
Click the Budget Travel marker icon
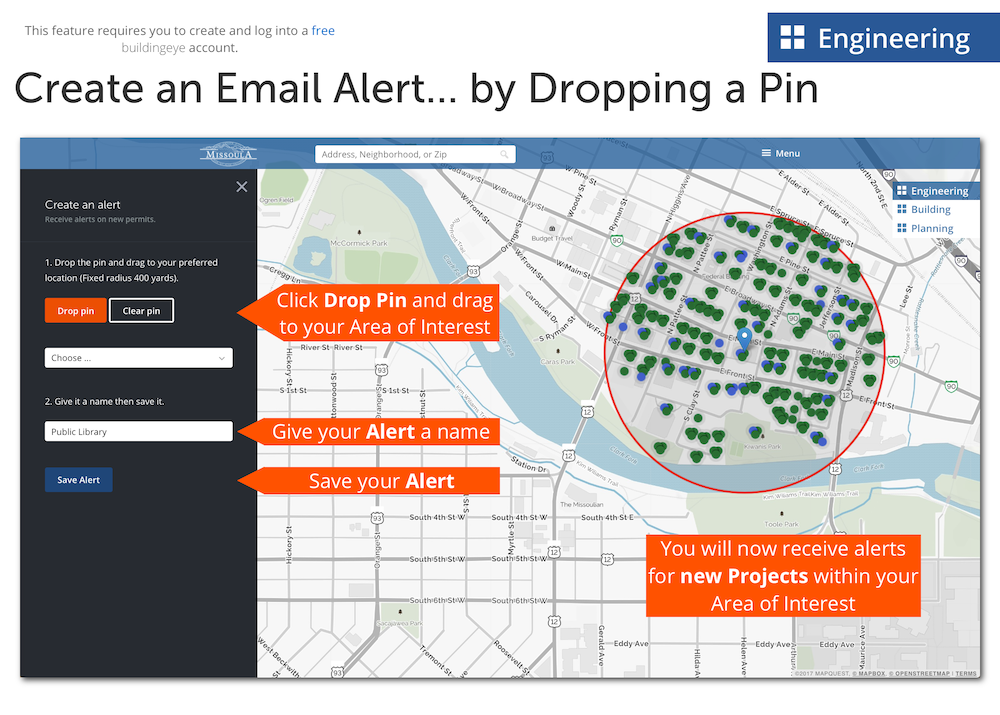[552, 228]
